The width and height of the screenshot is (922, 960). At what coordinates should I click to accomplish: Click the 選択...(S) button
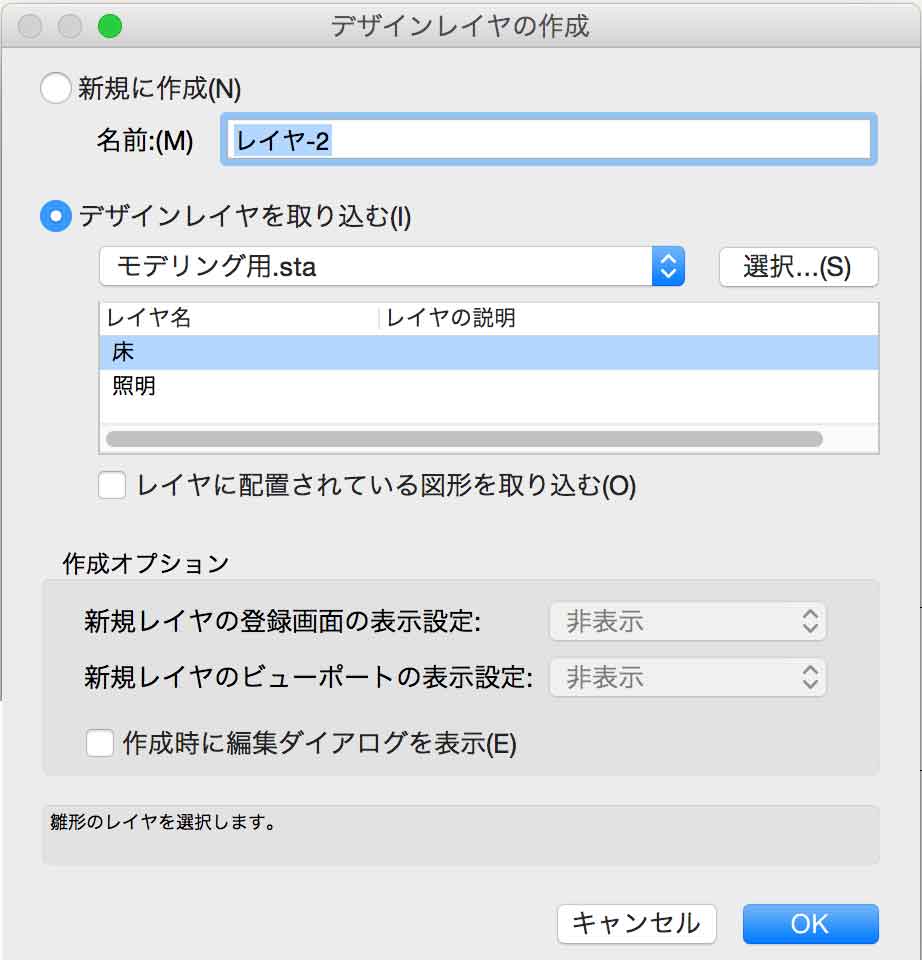797,267
